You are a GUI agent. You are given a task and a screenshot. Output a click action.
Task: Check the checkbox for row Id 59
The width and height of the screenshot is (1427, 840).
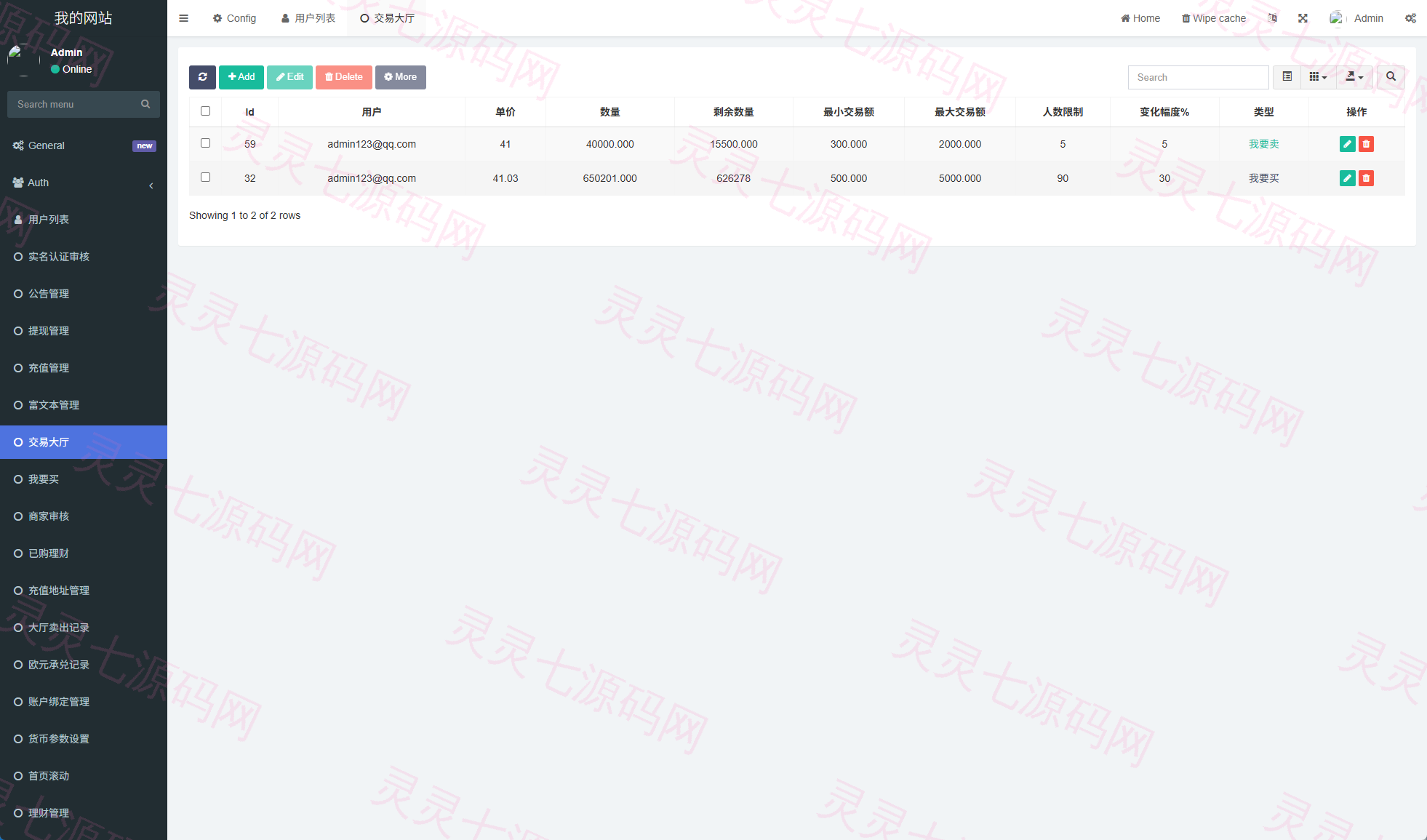point(205,143)
